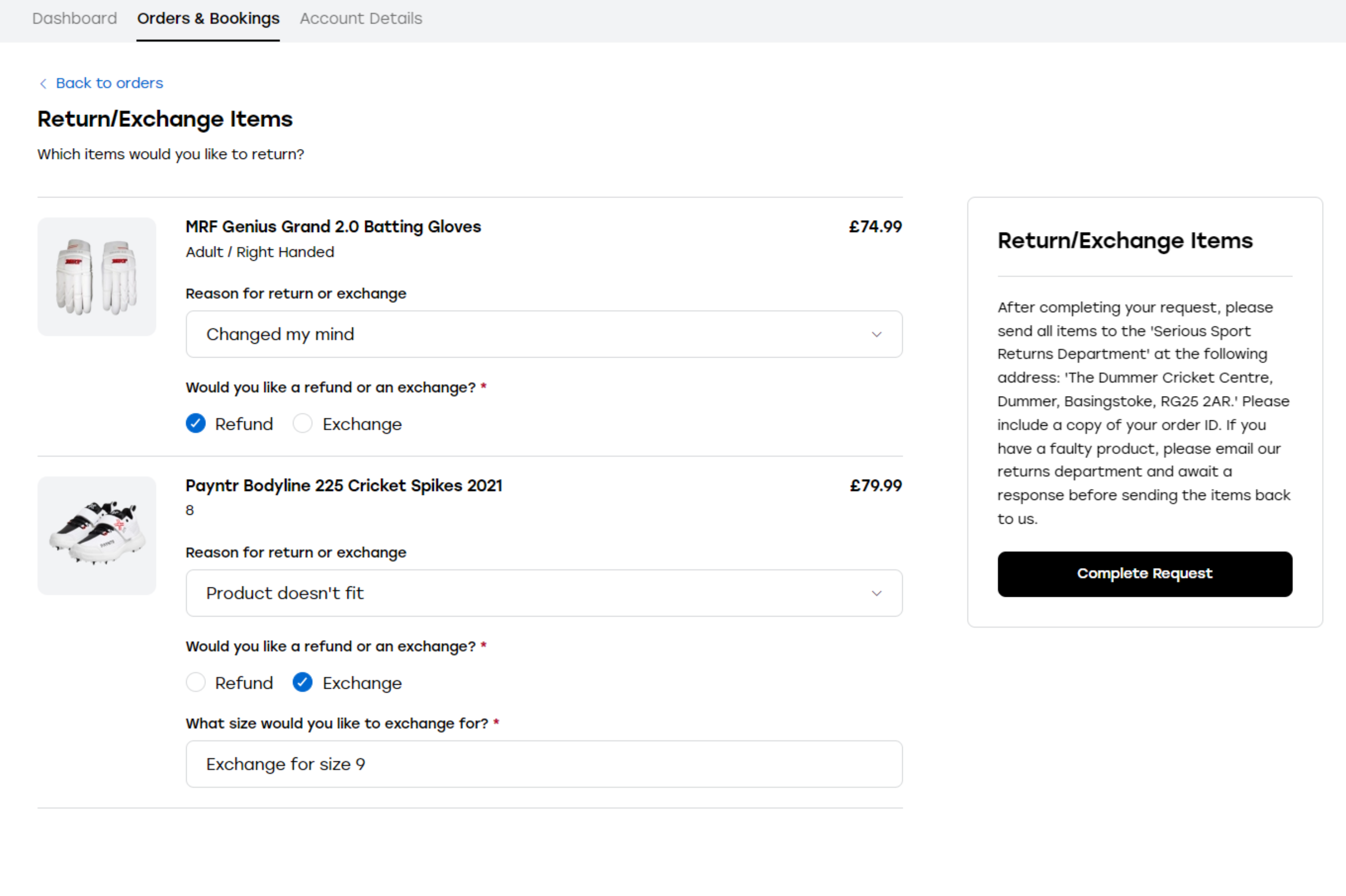The image size is (1346, 896).
Task: Select Exchange for the batting gloves
Action: 303,424
